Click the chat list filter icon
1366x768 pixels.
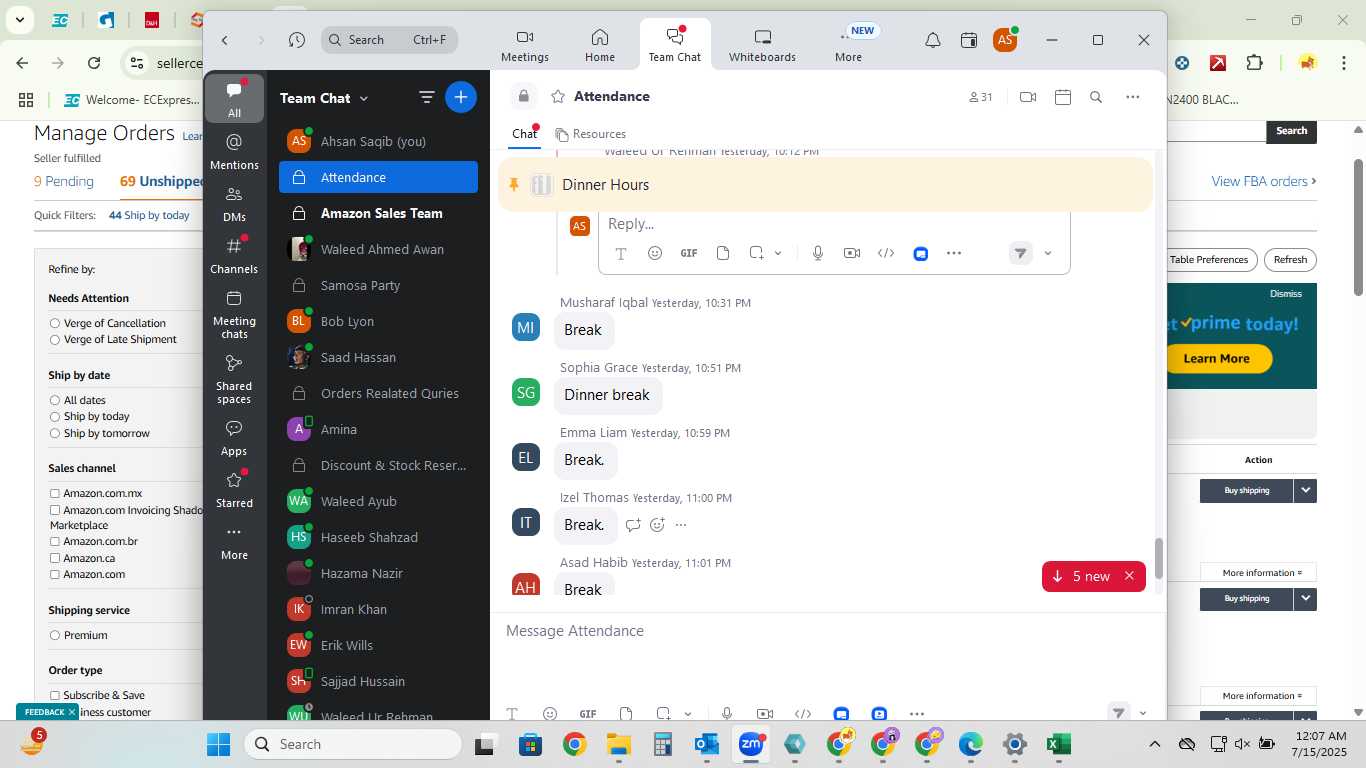coord(427,97)
